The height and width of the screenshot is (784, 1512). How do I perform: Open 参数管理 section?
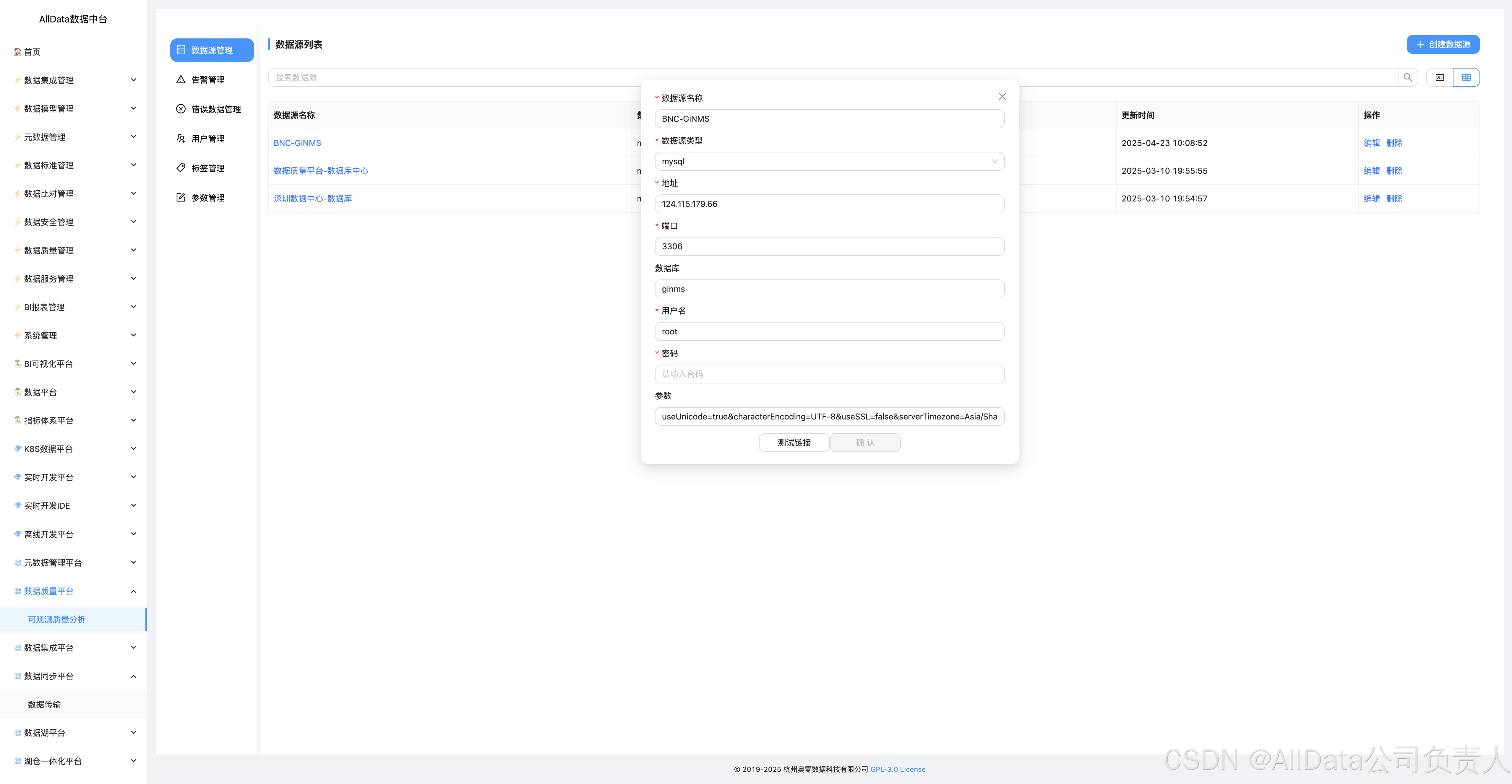click(212, 198)
